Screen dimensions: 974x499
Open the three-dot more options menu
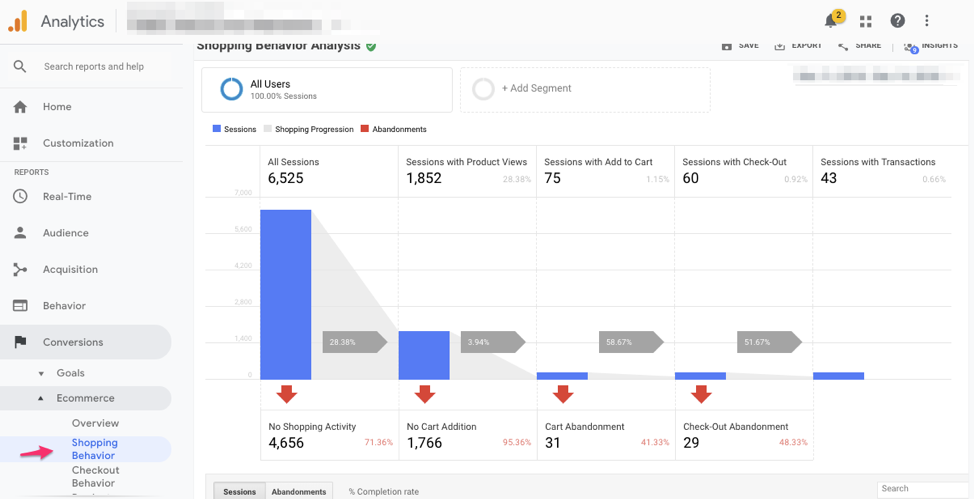click(927, 21)
